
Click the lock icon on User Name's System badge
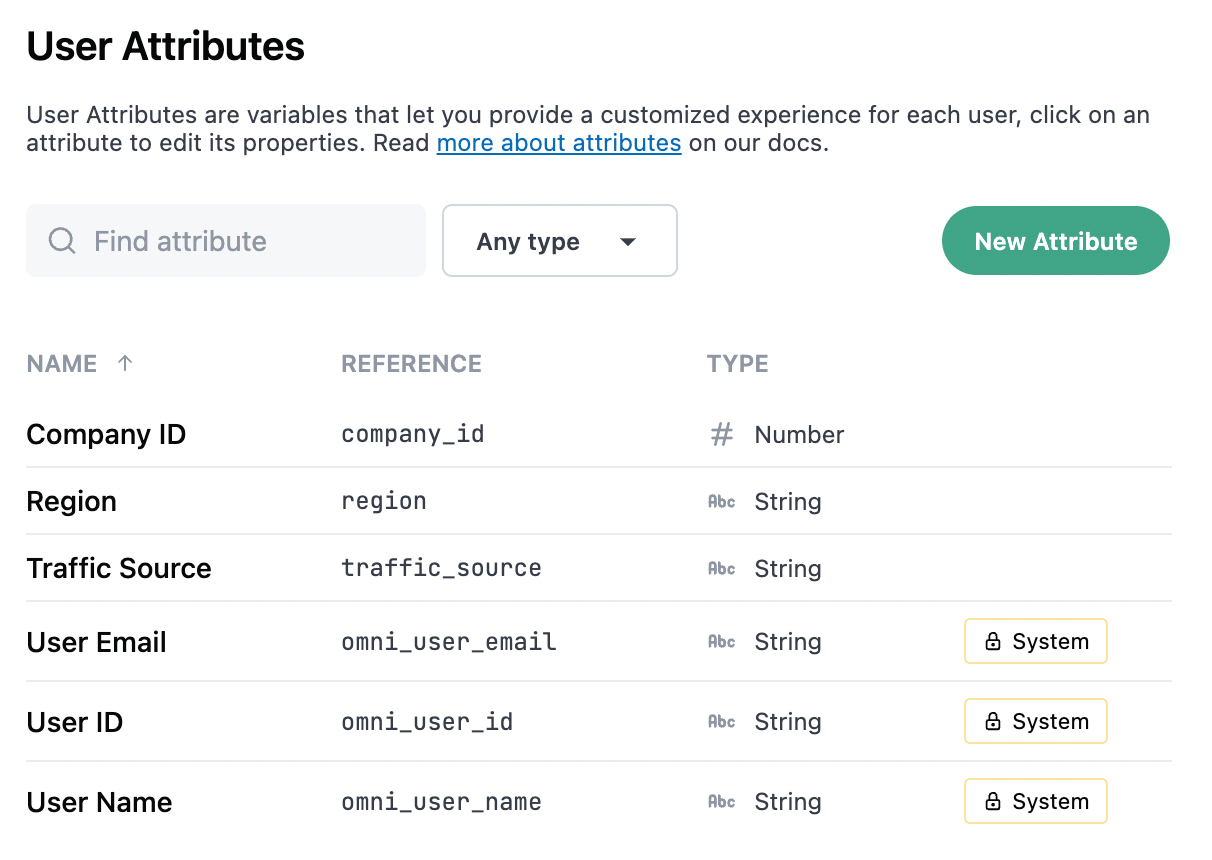click(x=992, y=801)
